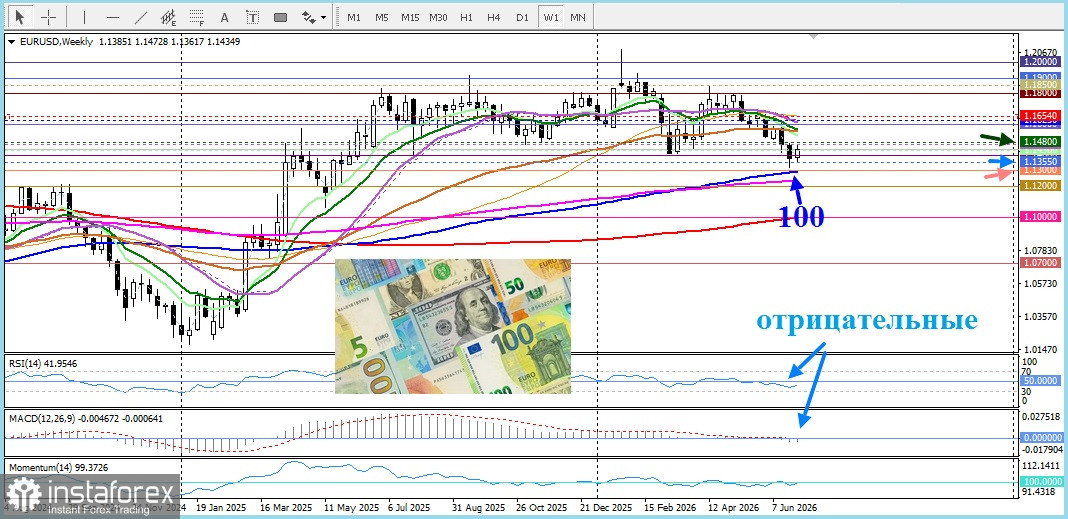Switch to MN monthly timeframe

click(578, 17)
